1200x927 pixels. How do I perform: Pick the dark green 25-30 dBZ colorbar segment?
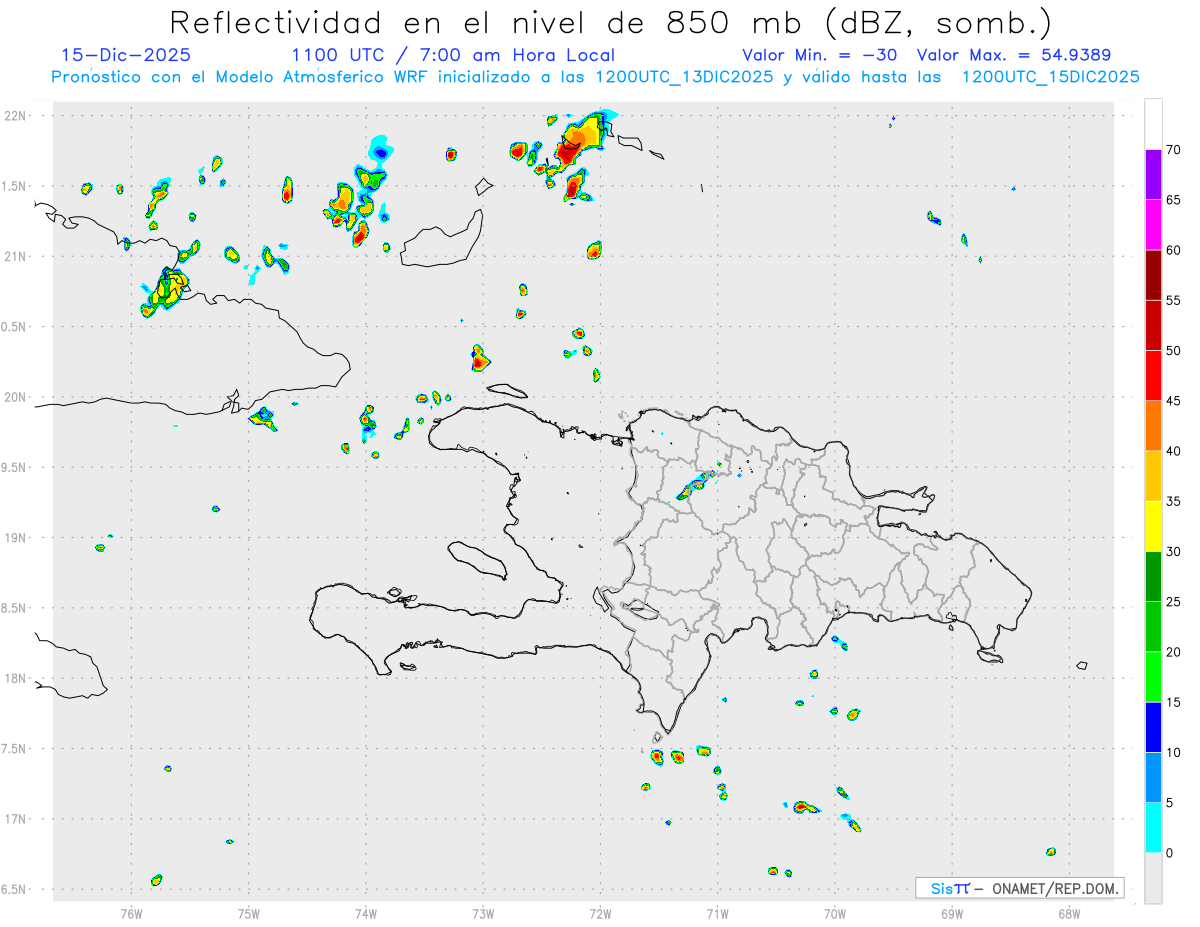(1153, 576)
